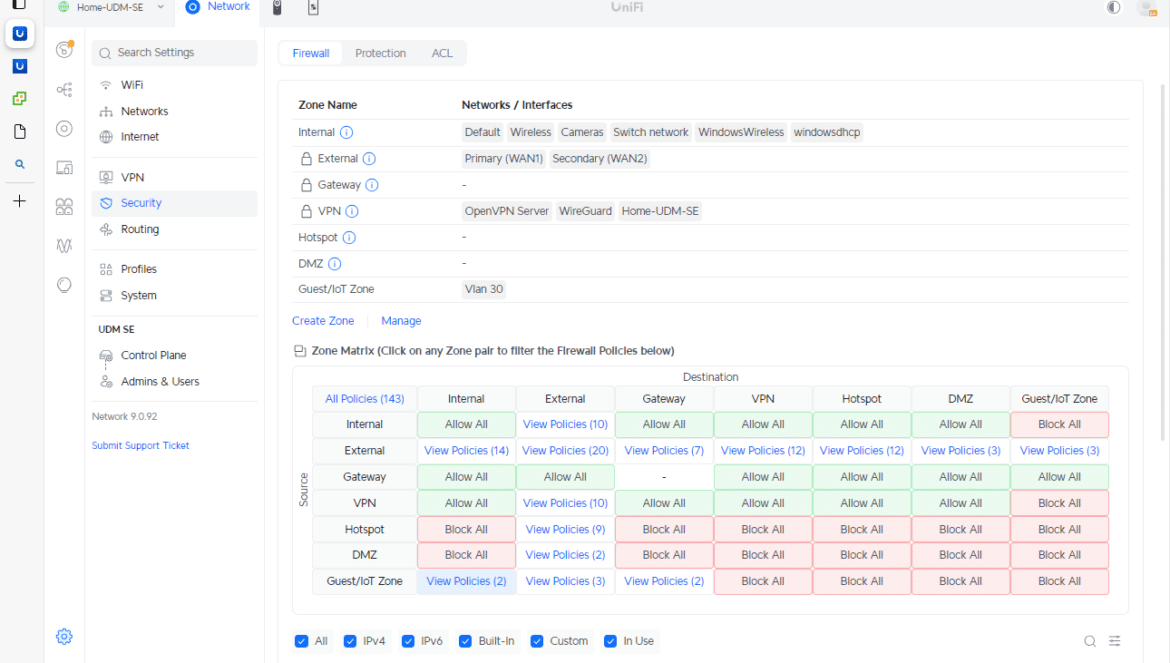1170x663 pixels.
Task: Click the blue magnifier icon in the app column
Action: [20, 164]
